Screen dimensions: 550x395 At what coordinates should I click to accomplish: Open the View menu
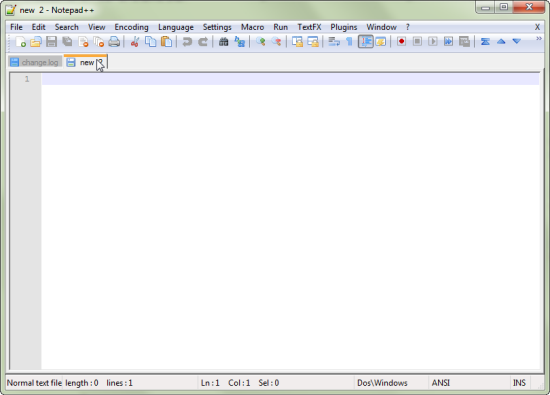point(96,27)
